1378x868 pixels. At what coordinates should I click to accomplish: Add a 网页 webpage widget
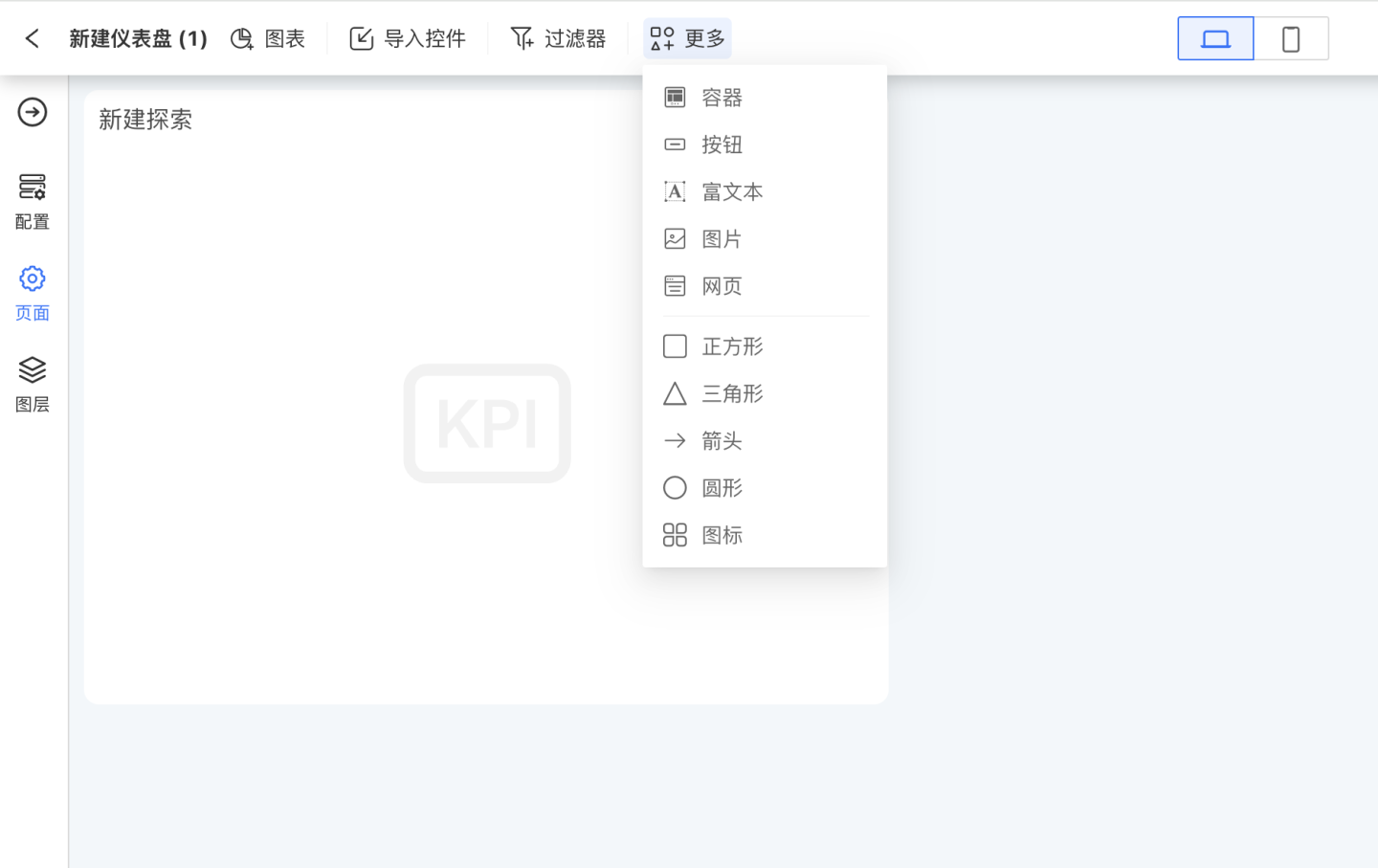point(722,286)
